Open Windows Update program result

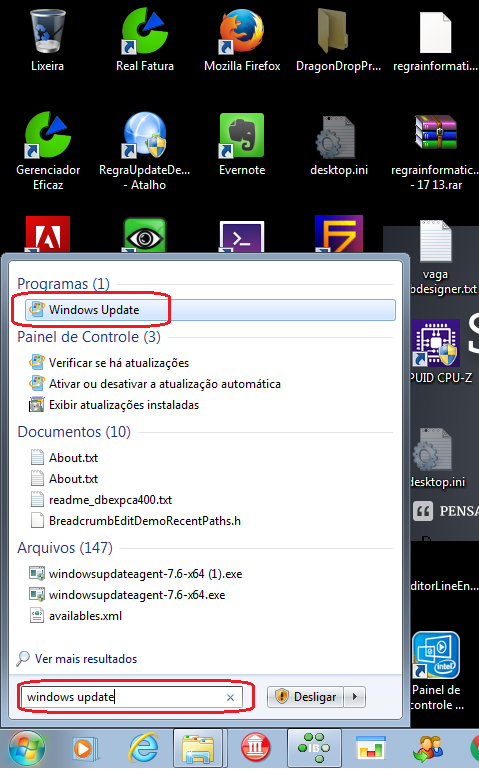[210, 310]
